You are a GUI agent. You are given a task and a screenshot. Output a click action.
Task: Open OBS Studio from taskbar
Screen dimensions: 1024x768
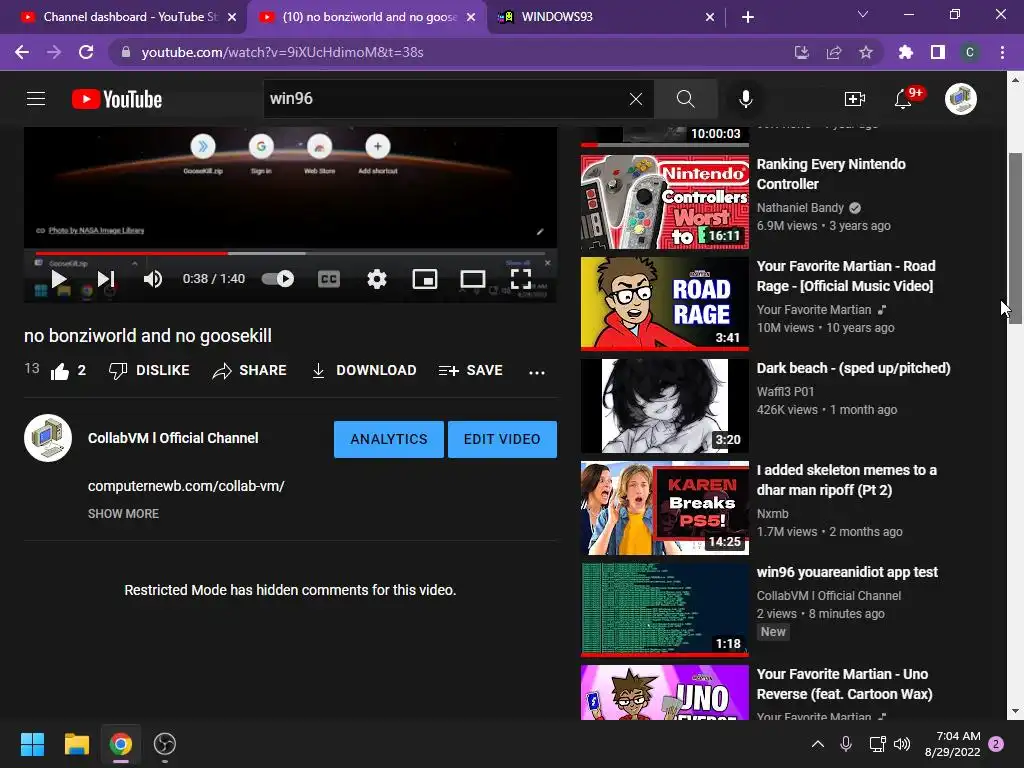point(165,744)
